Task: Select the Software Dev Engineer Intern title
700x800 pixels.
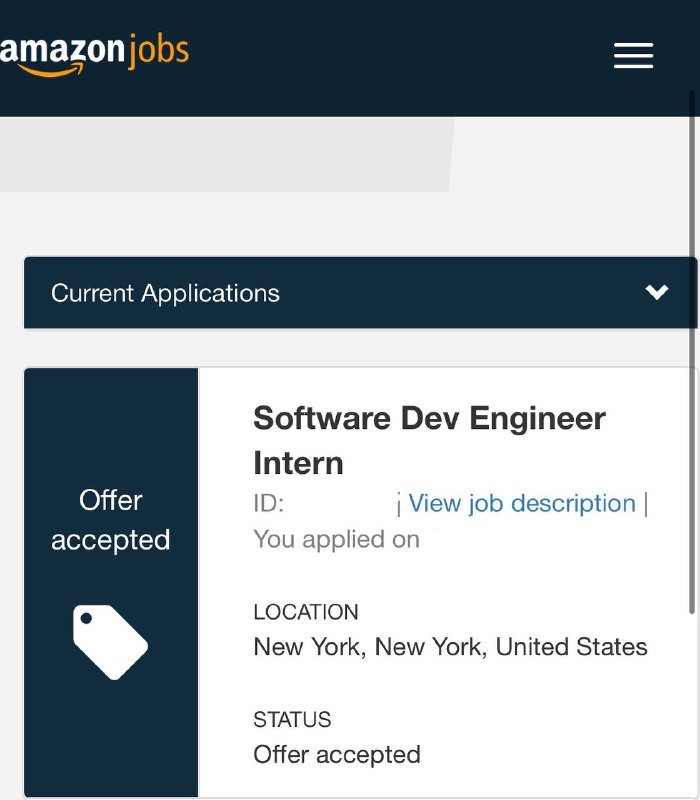Action: [x=429, y=440]
